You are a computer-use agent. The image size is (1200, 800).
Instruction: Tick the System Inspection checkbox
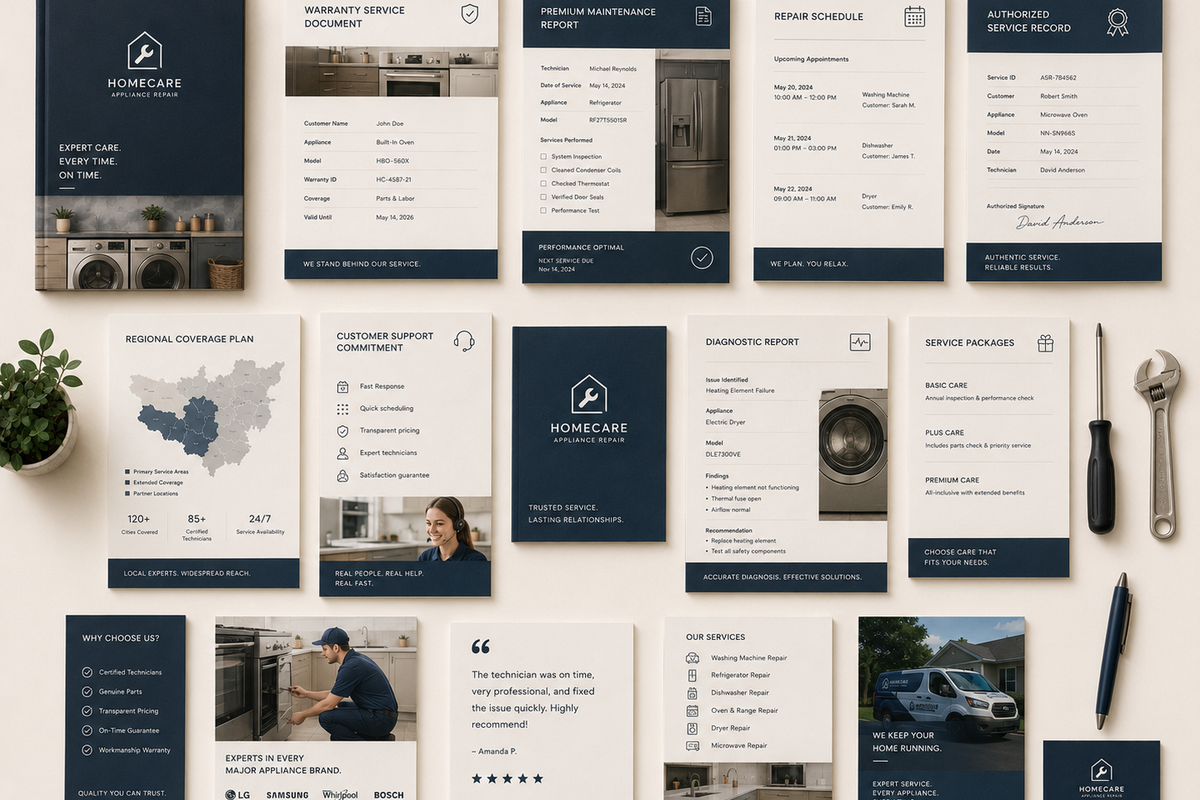point(543,157)
